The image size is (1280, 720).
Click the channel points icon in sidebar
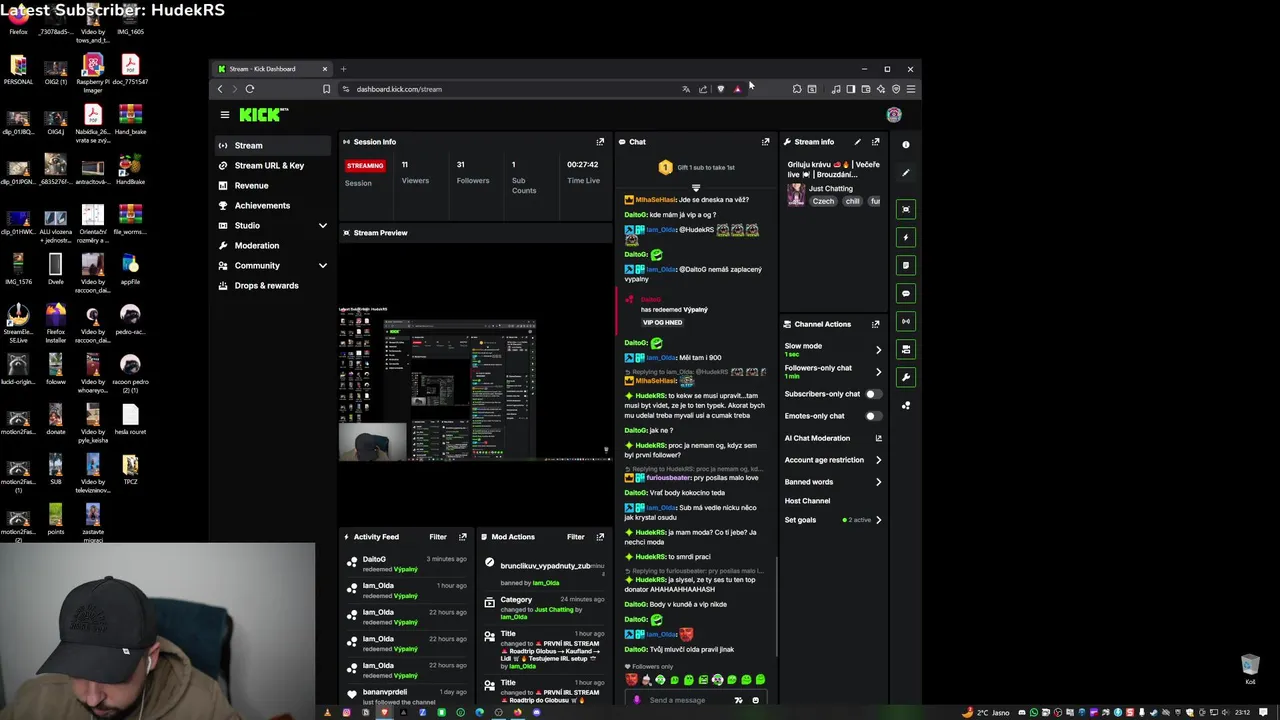pos(906,405)
